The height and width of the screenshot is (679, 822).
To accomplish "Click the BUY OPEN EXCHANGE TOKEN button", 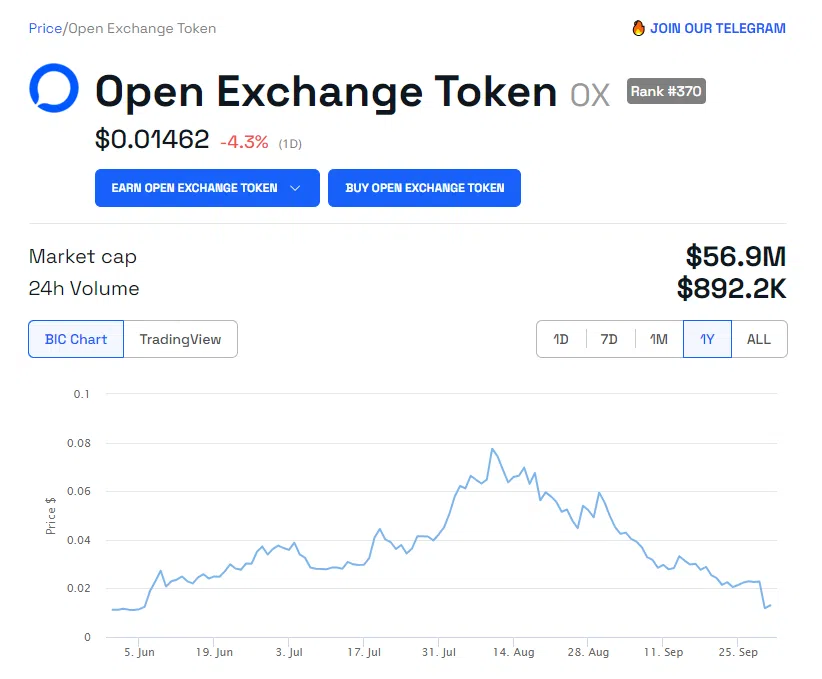I will 424,188.
